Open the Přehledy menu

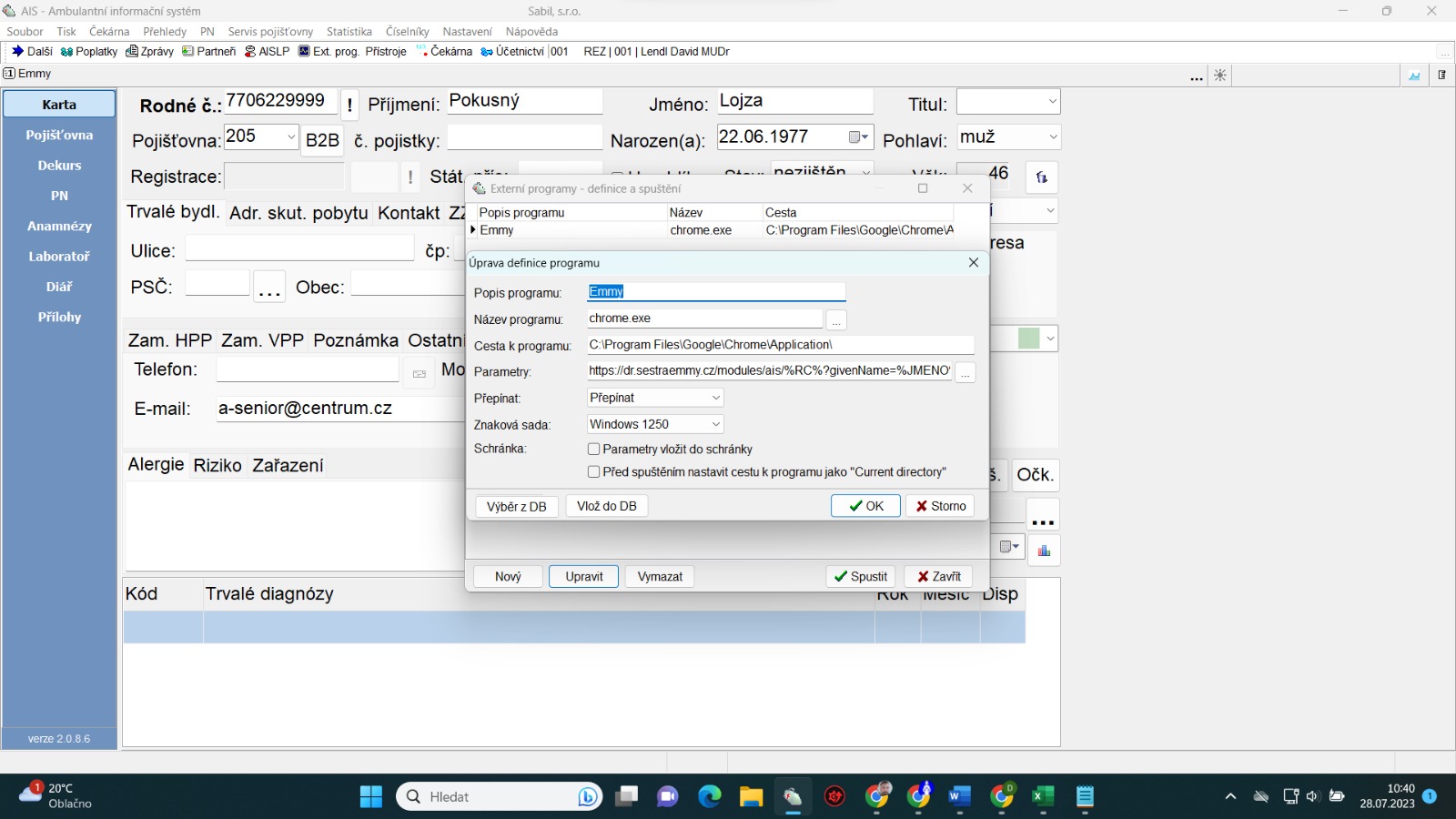[x=165, y=32]
